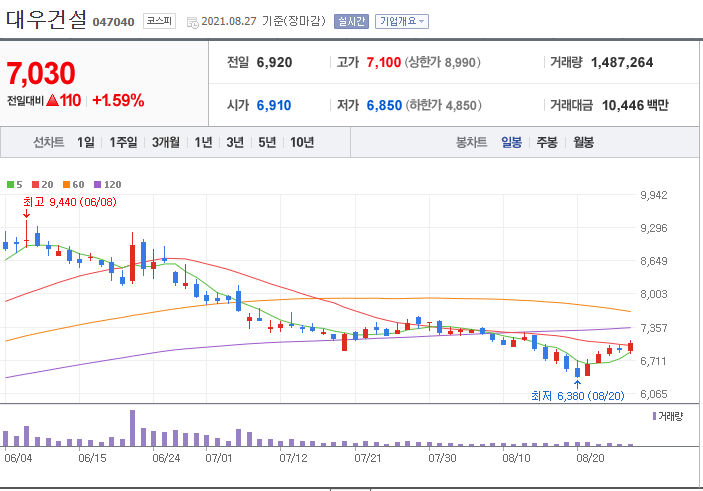Select the 3년 chart period

pyautogui.click(x=235, y=142)
